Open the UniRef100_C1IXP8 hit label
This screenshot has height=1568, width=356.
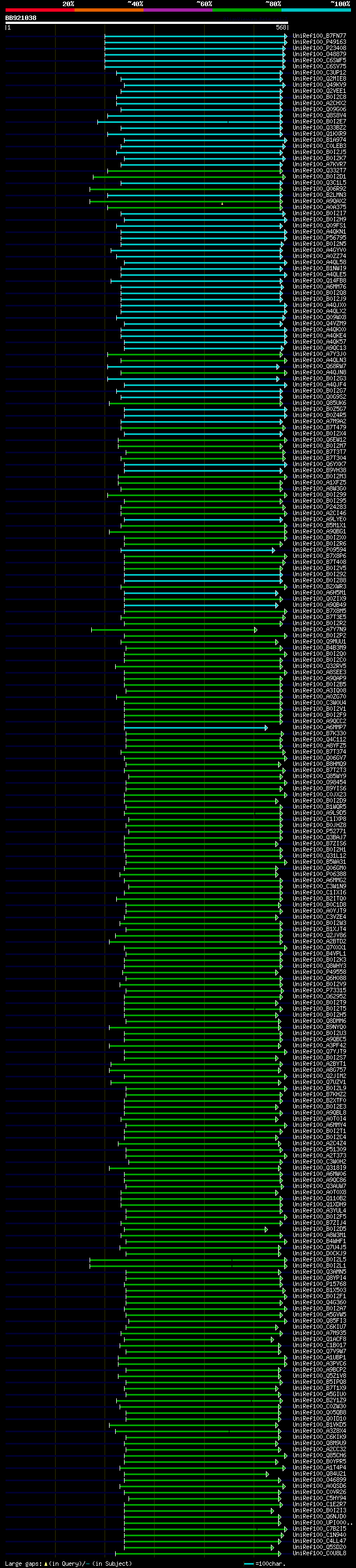[x=319, y=819]
